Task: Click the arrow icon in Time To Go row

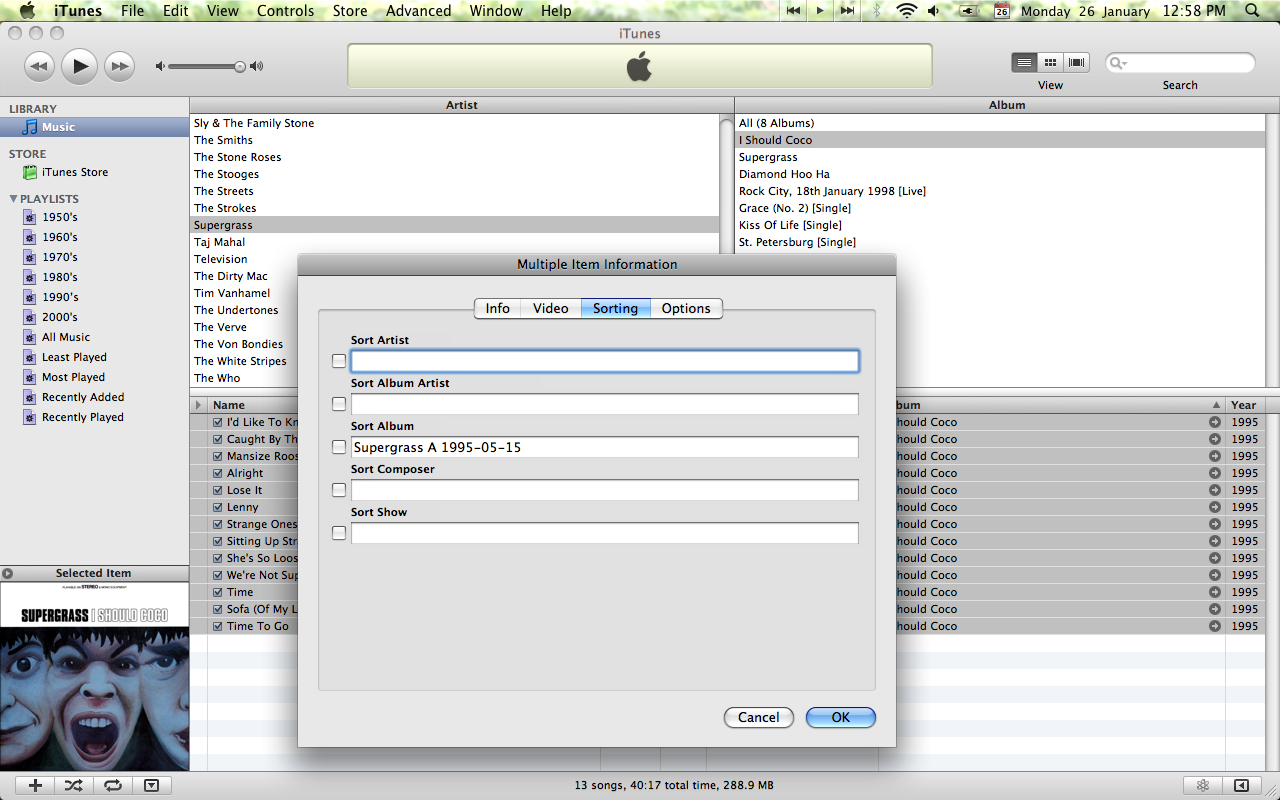Action: point(1215,626)
